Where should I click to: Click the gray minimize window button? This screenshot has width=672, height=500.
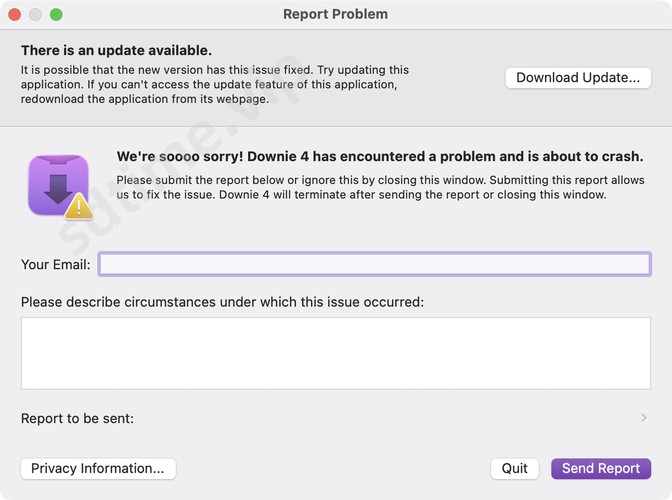click(35, 15)
